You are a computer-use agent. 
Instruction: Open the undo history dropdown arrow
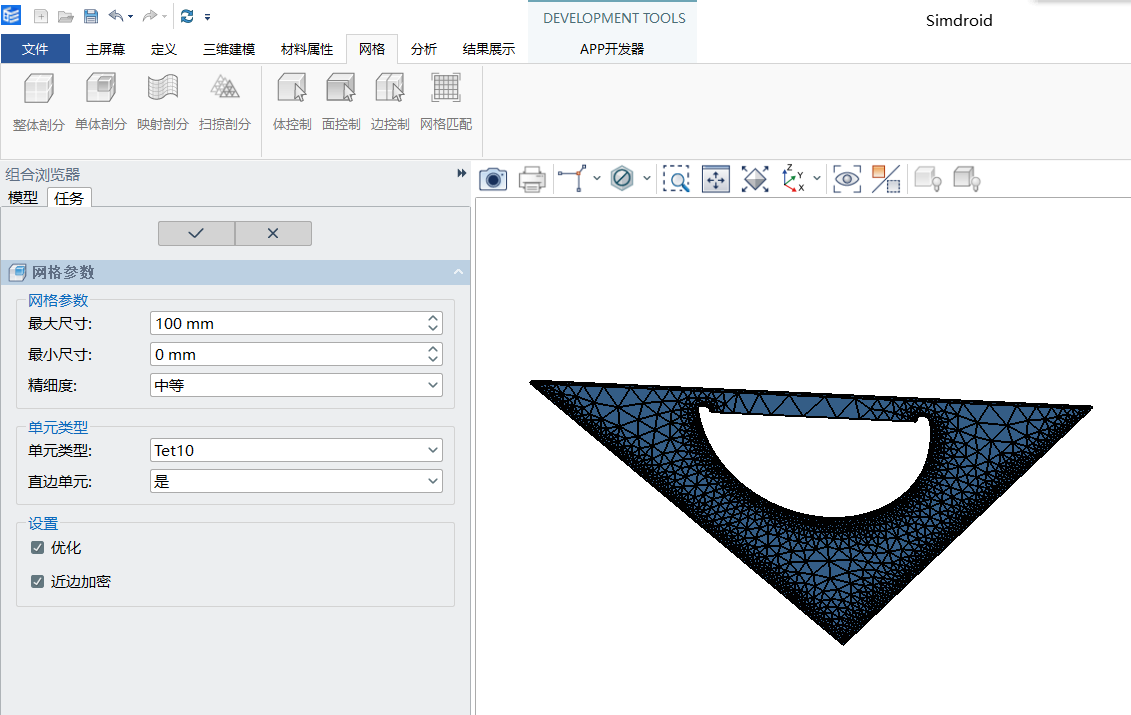click(131, 17)
